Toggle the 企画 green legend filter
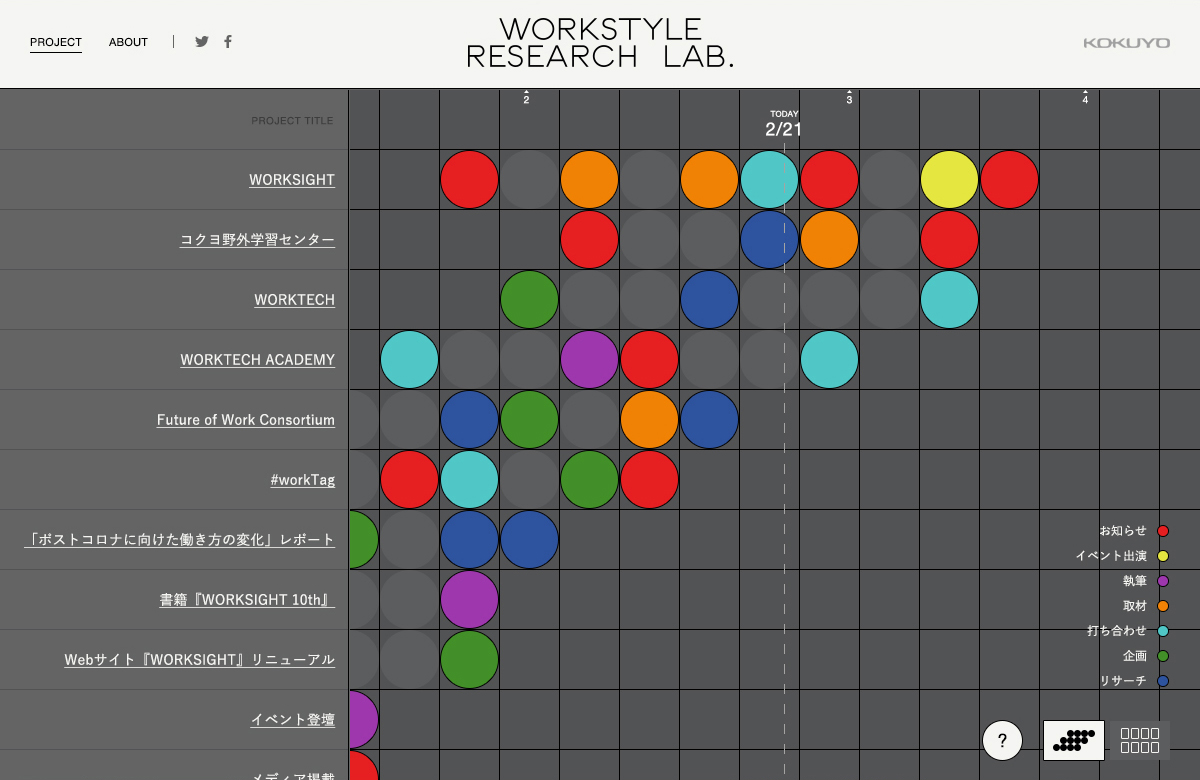Screen dimensions: 1200x780 1146,656
